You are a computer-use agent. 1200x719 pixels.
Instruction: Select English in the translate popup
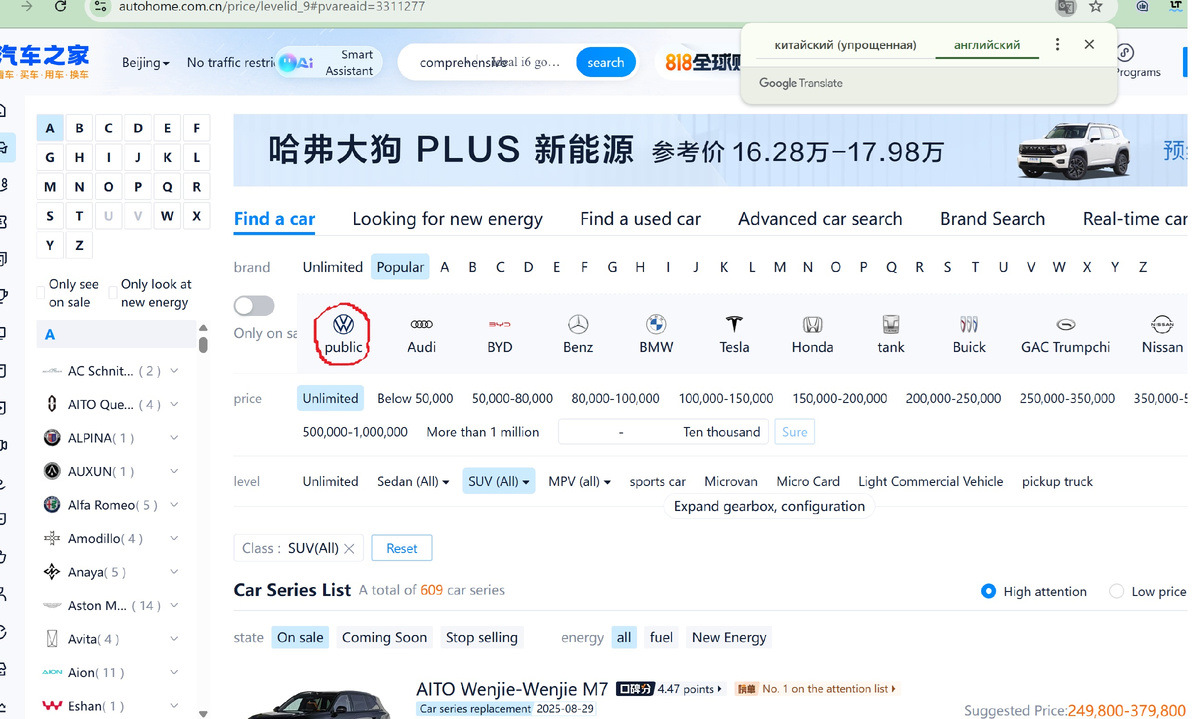tap(987, 45)
